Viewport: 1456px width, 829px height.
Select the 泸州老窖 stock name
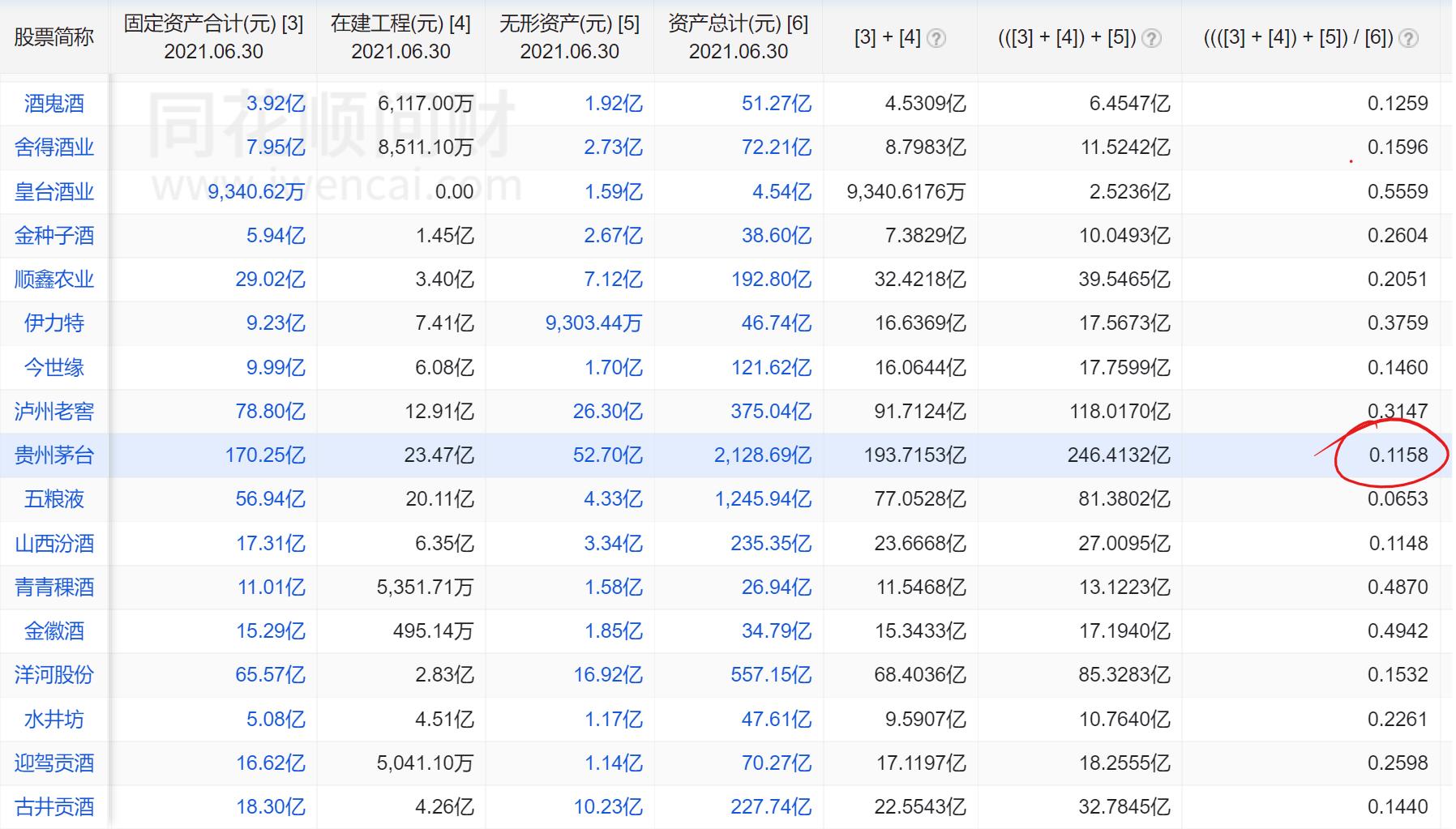(54, 412)
